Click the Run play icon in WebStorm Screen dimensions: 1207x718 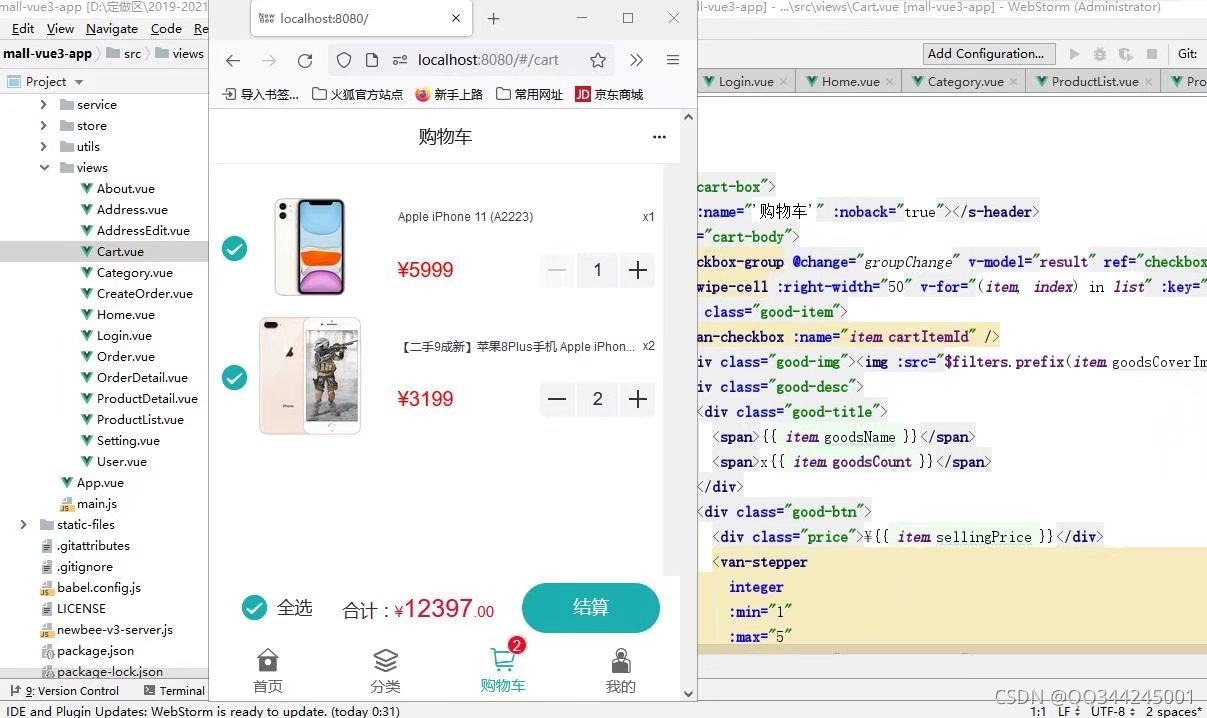pos(1075,54)
